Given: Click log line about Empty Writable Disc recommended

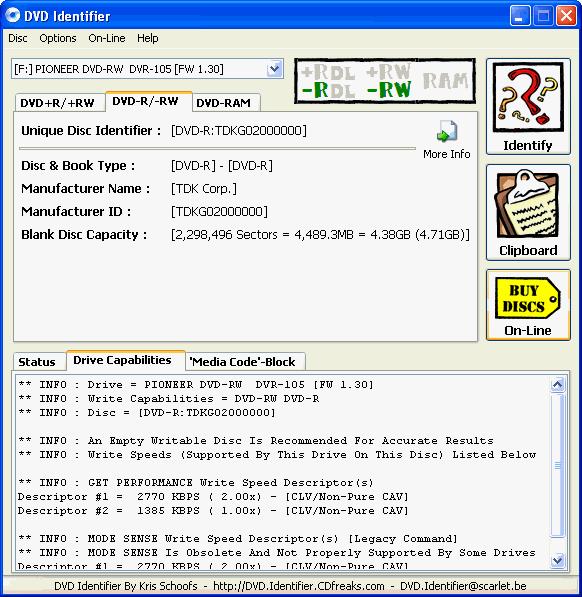Looking at the screenshot, I should [x=256, y=441].
